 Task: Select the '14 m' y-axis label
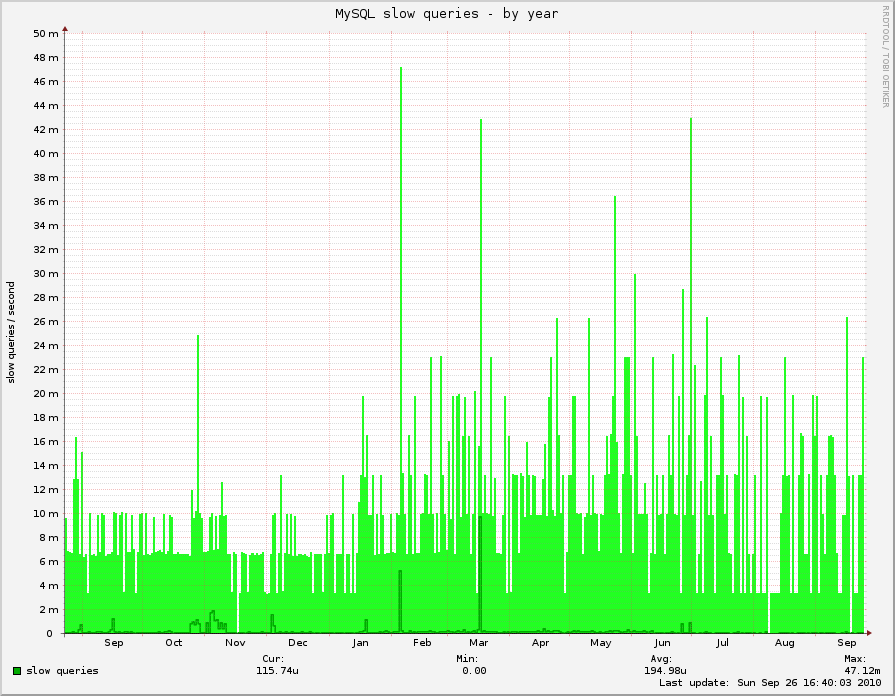(x=46, y=465)
